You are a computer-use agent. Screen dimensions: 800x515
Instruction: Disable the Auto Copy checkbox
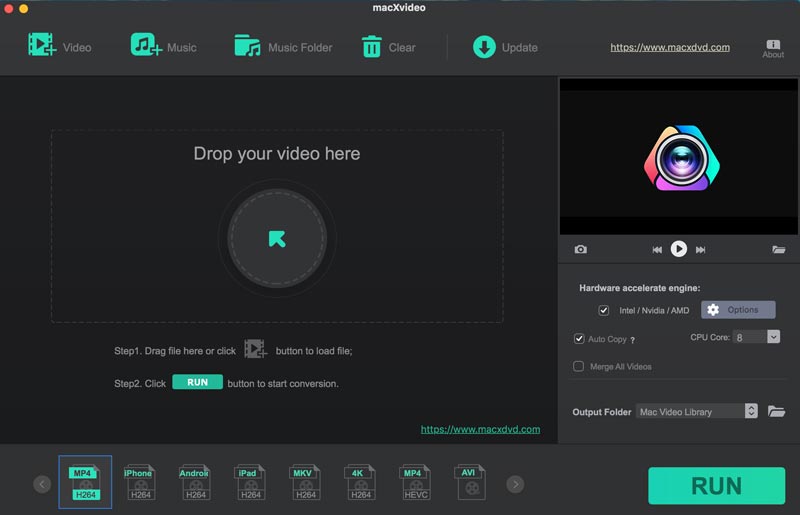pyautogui.click(x=579, y=338)
